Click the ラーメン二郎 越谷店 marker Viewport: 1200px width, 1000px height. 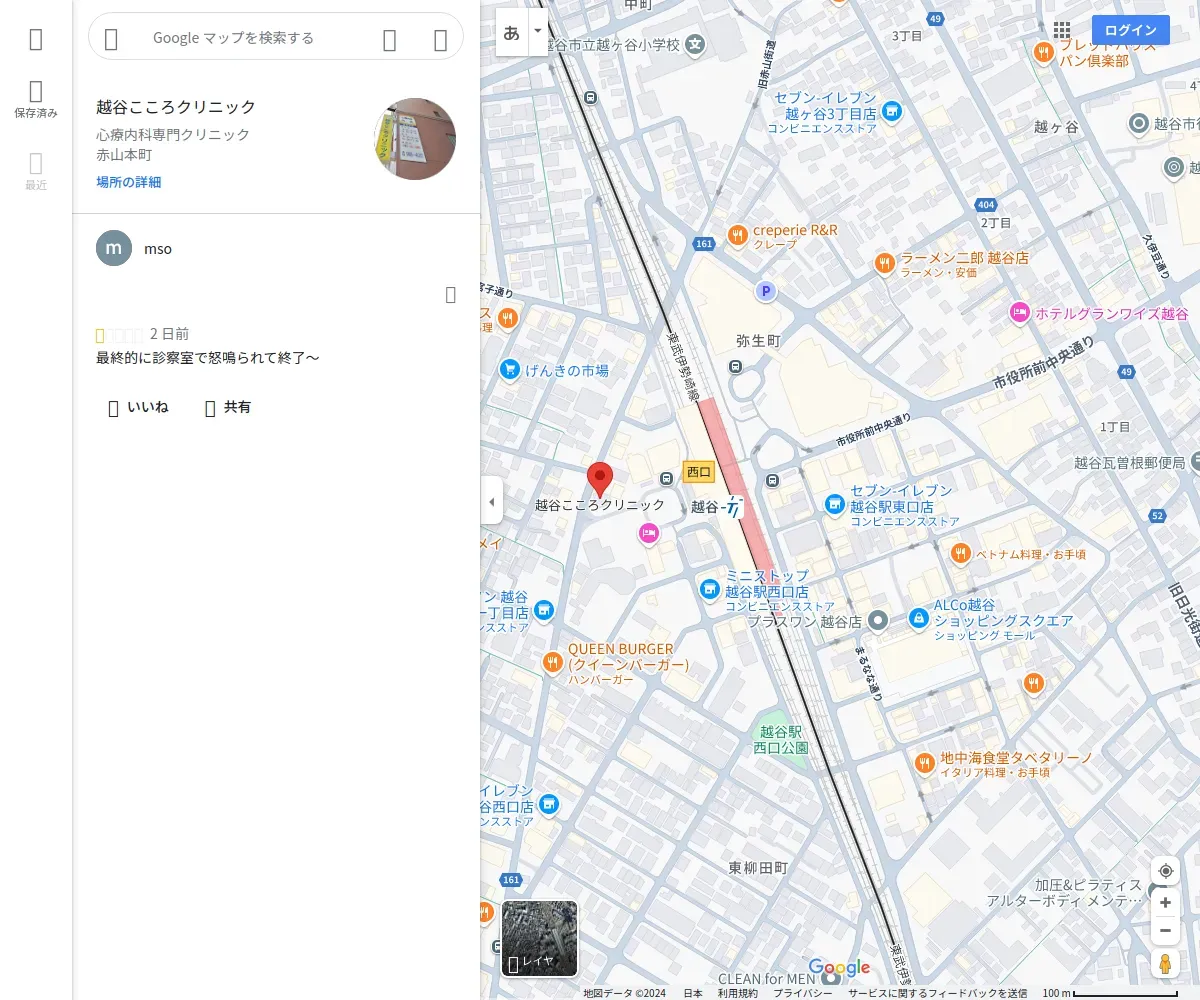(884, 263)
